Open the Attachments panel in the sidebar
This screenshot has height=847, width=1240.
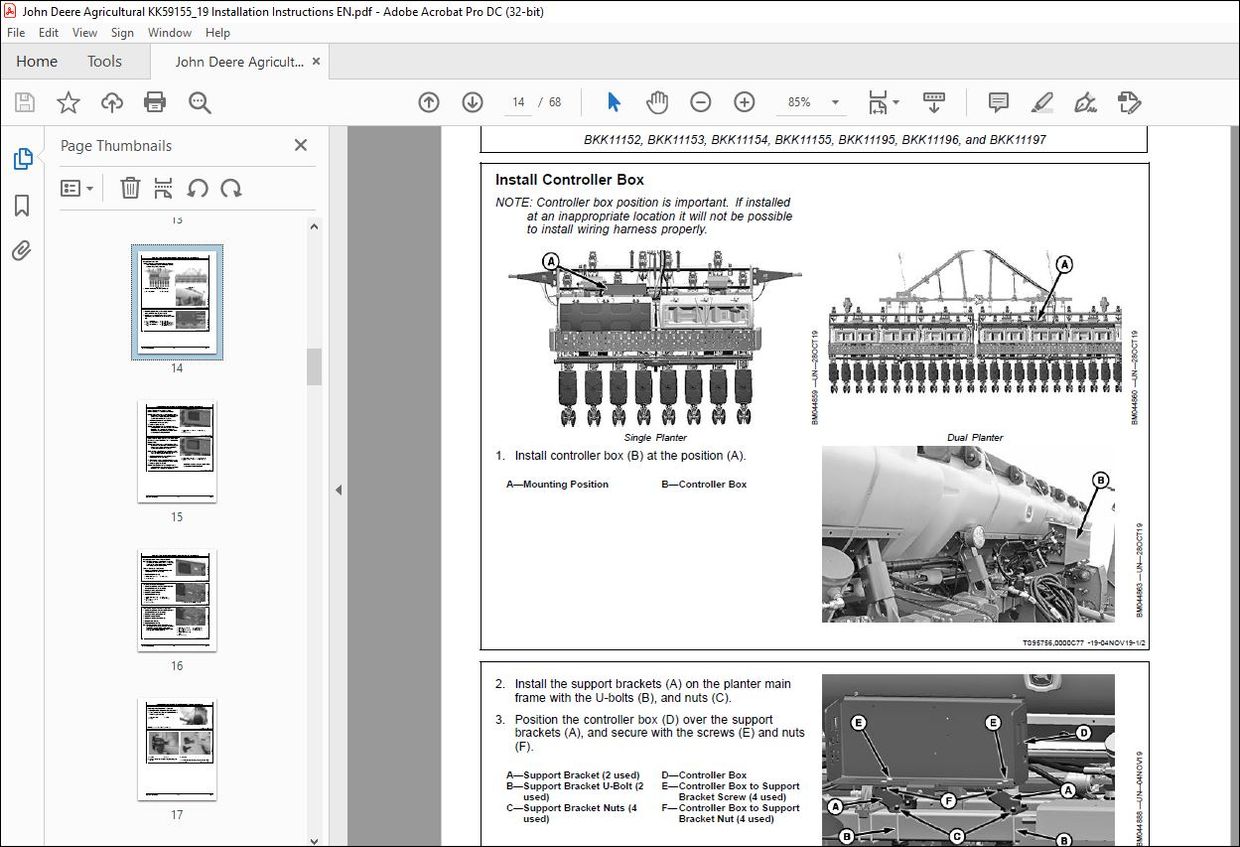[22, 251]
